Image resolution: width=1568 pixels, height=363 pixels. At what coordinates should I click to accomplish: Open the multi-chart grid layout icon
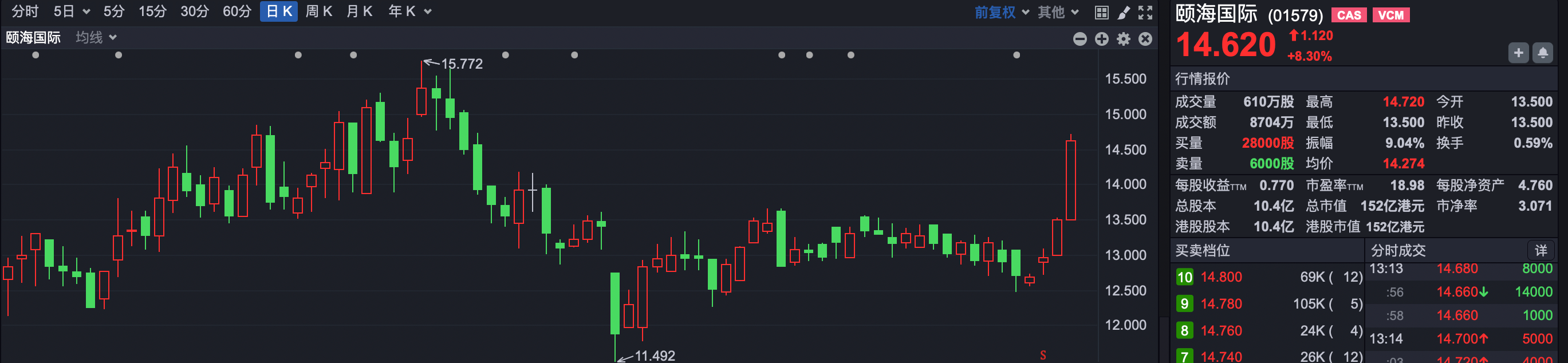coord(1101,12)
